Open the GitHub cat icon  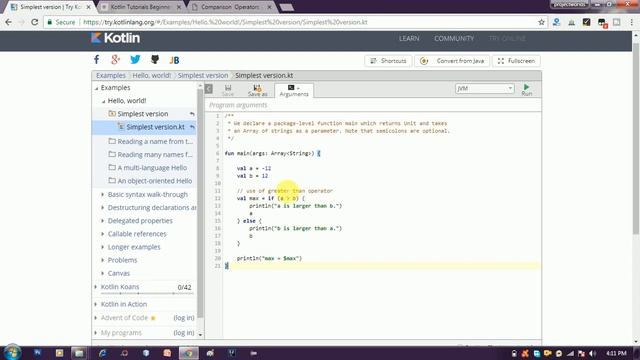tap(155, 60)
